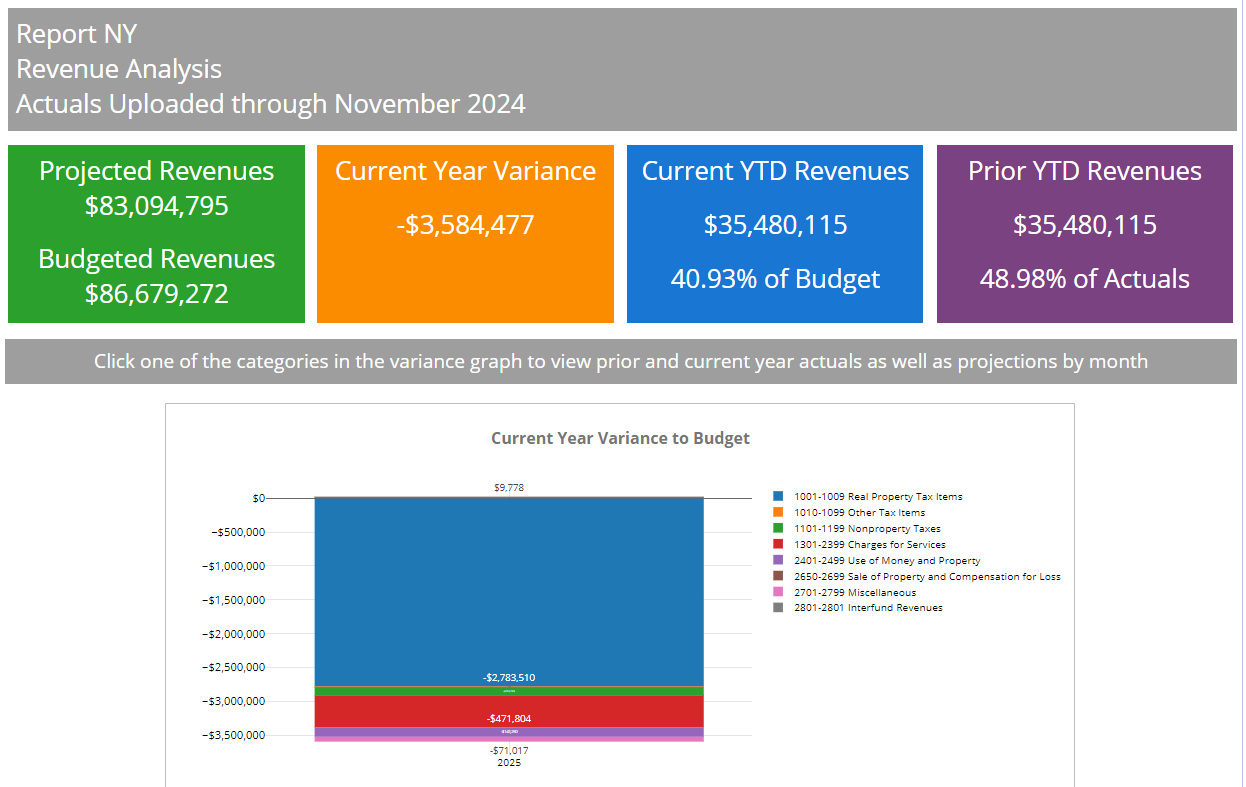Click the orange Other Tax Items legend swatch

(x=778, y=512)
